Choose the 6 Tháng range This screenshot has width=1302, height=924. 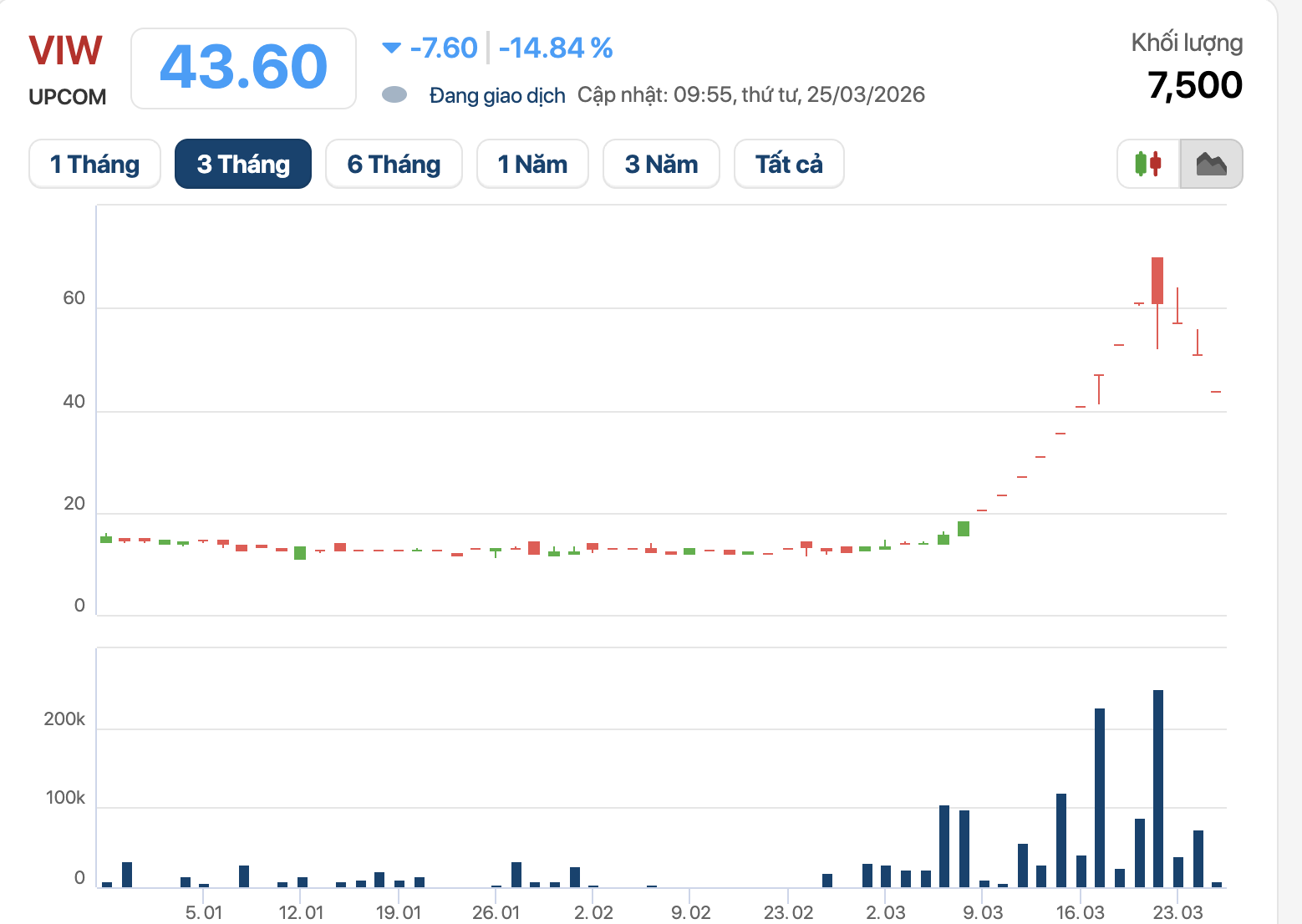[394, 164]
